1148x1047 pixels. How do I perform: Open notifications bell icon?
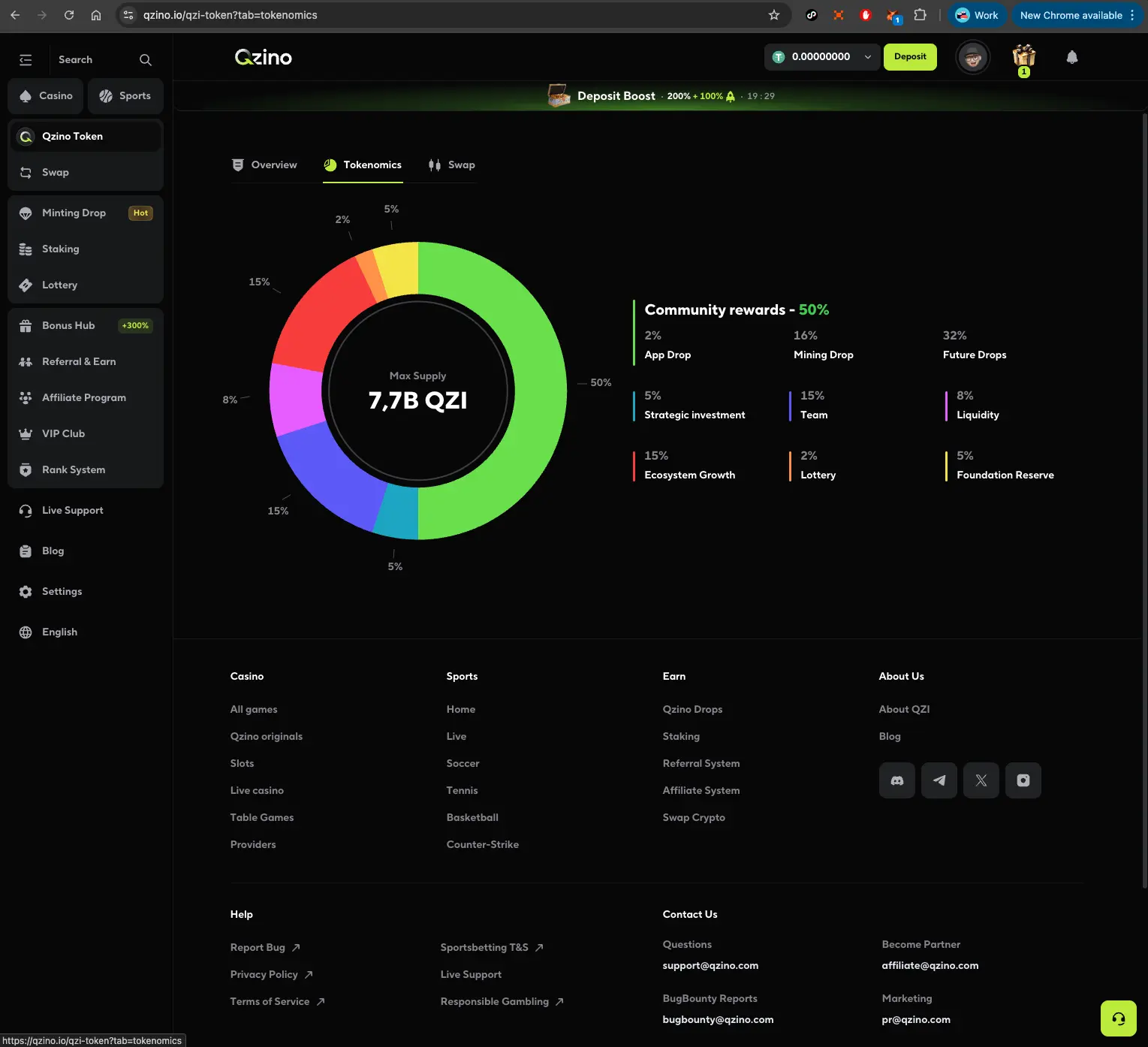pyautogui.click(x=1072, y=57)
